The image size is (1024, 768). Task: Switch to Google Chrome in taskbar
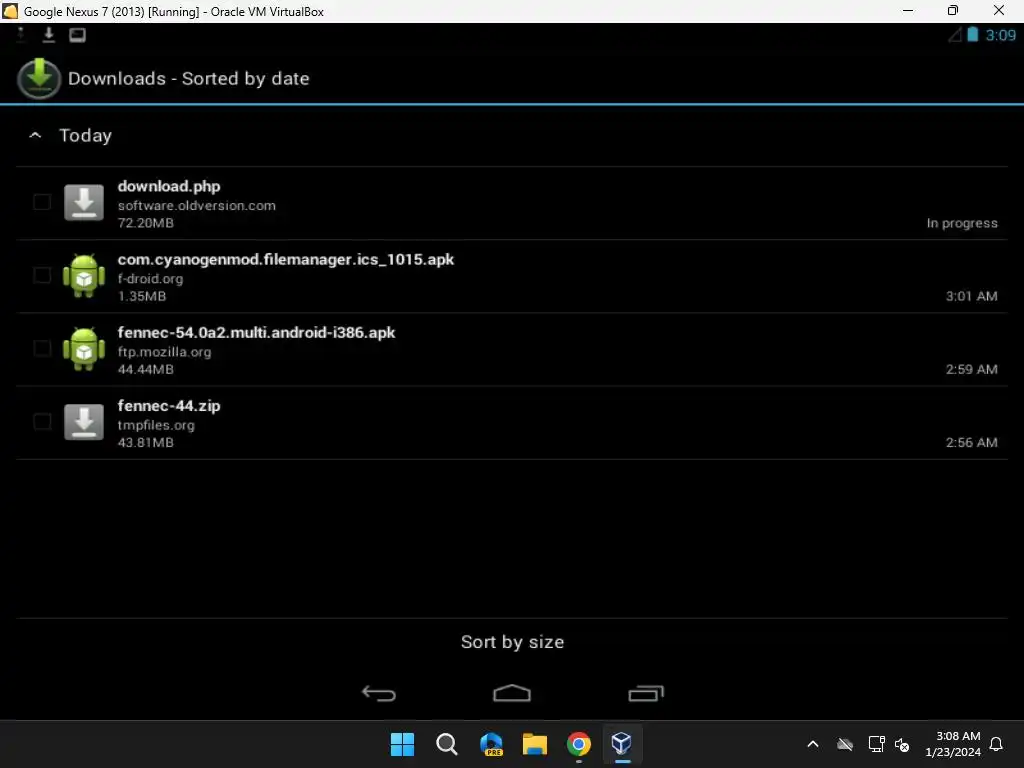click(579, 744)
